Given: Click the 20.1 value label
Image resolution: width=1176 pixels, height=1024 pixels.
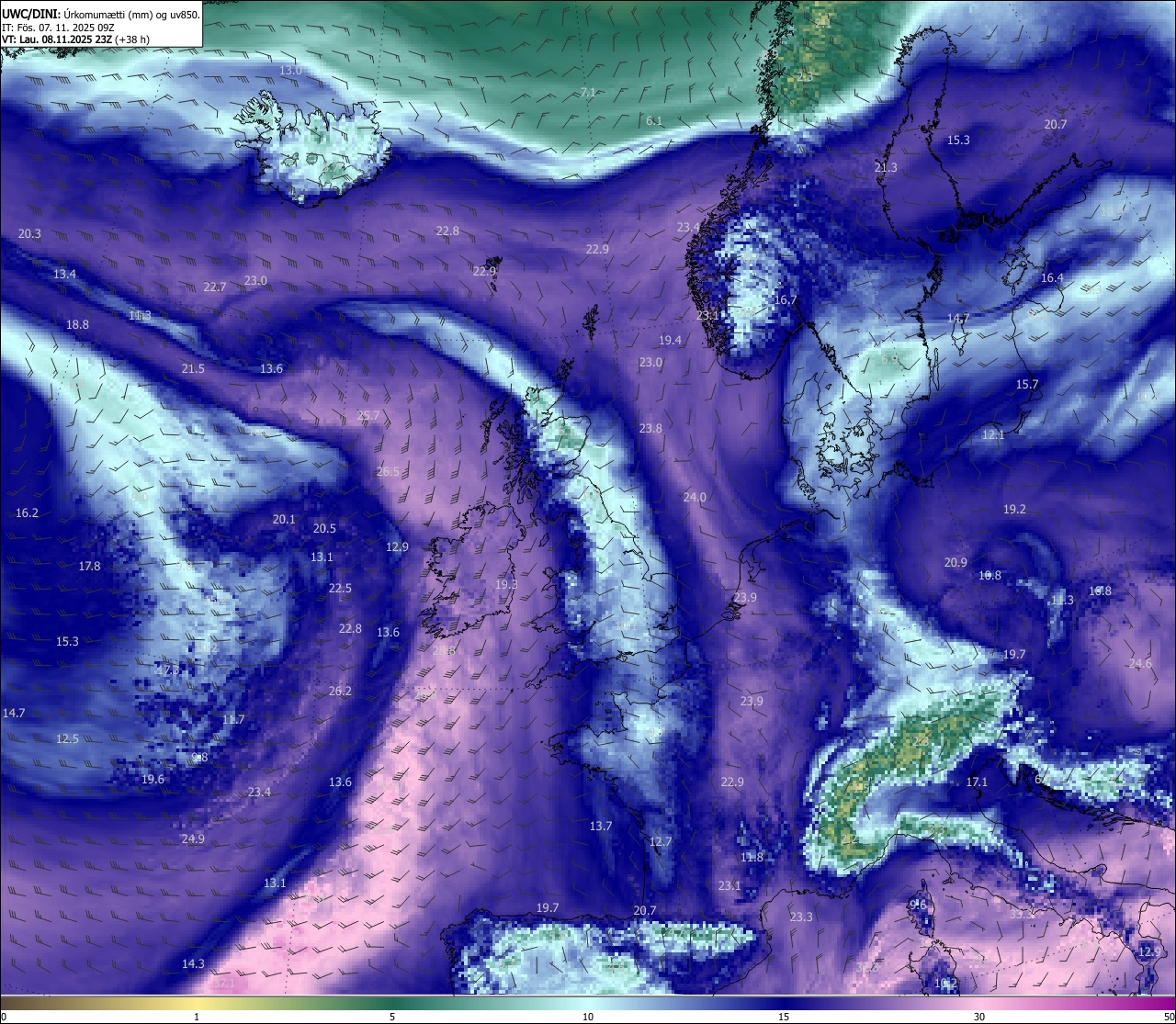Looking at the screenshot, I should tap(284, 519).
